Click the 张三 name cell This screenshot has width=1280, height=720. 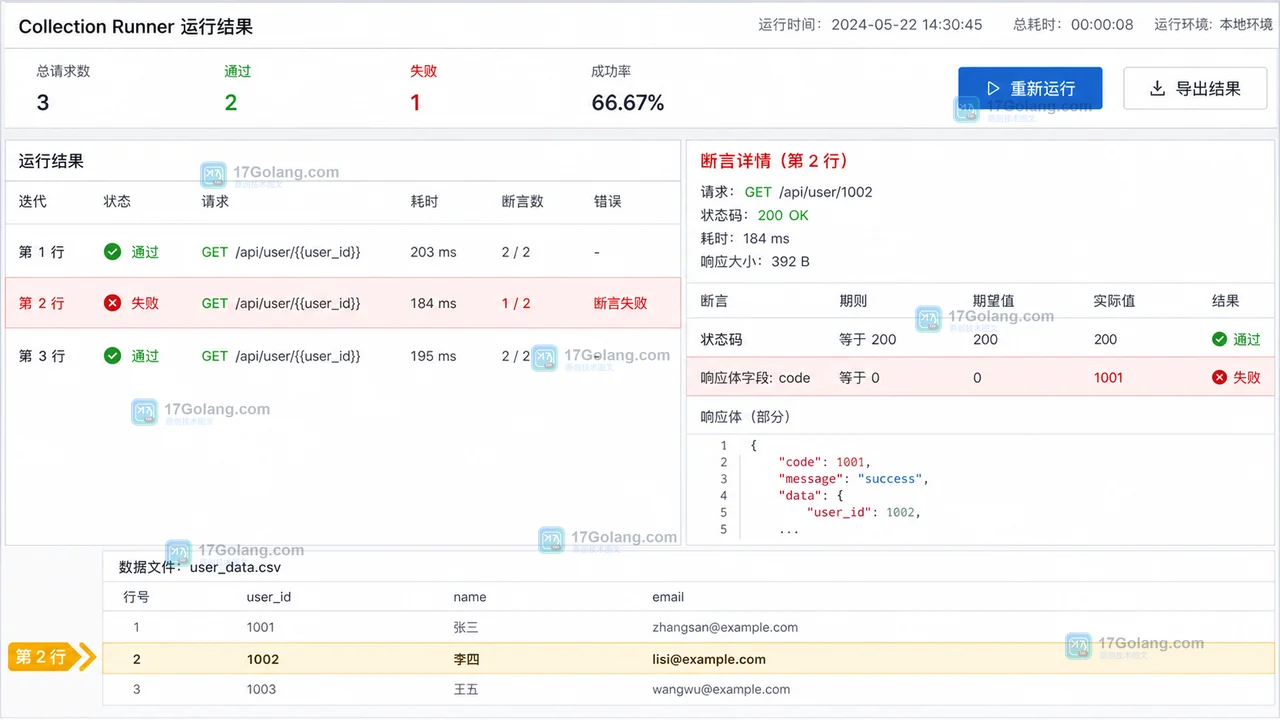pos(466,627)
